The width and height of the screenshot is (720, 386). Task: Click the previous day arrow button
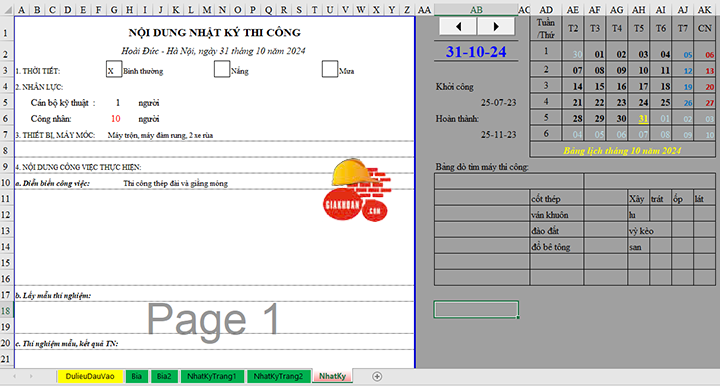[x=458, y=27]
